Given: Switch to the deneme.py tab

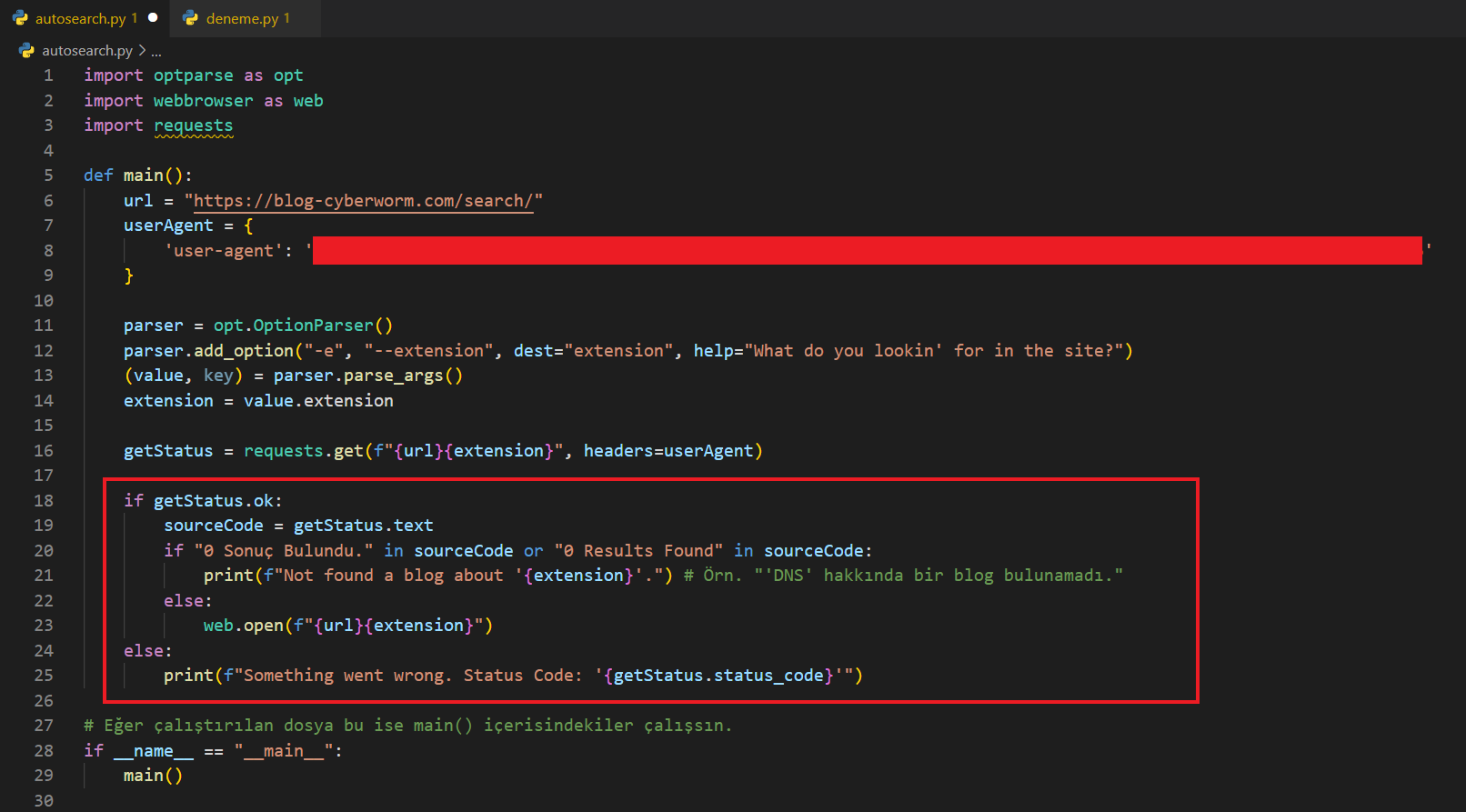Looking at the screenshot, I should (242, 18).
